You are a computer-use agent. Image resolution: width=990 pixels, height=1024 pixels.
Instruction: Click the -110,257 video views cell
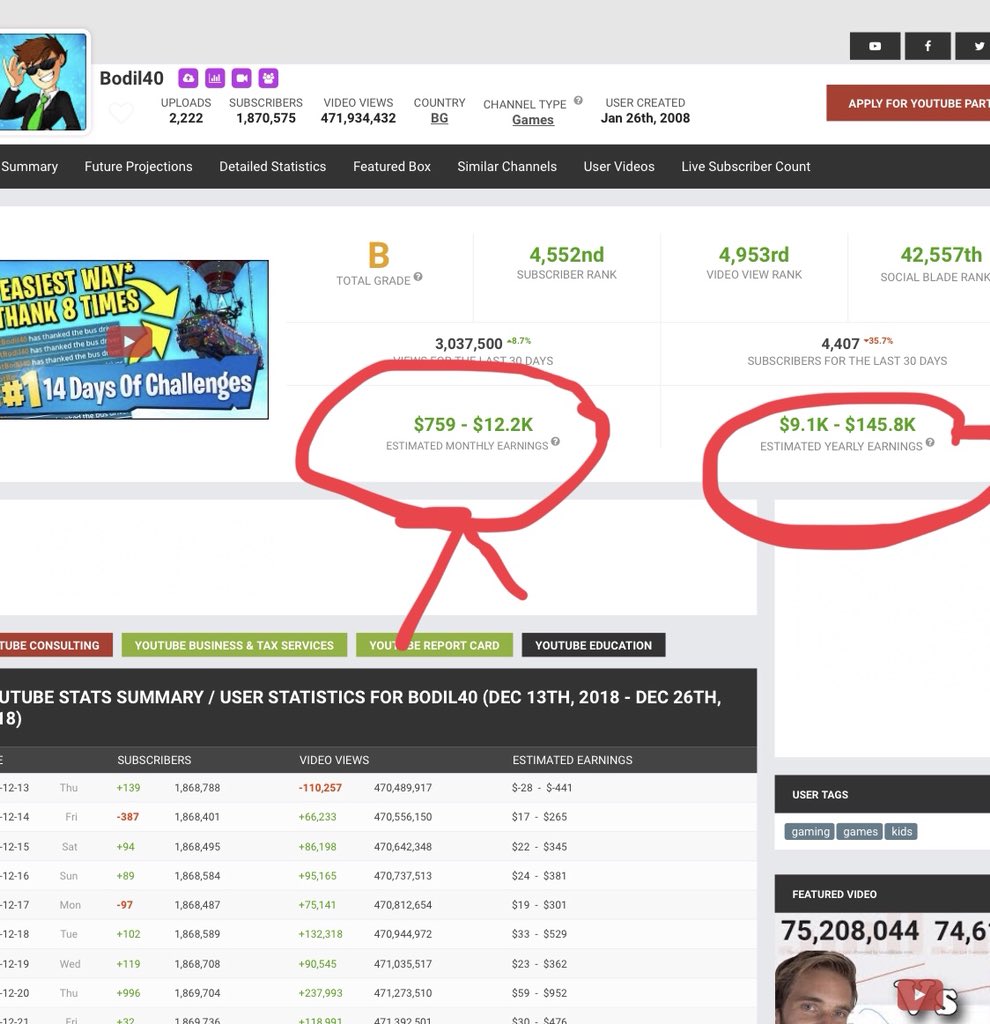pos(320,788)
